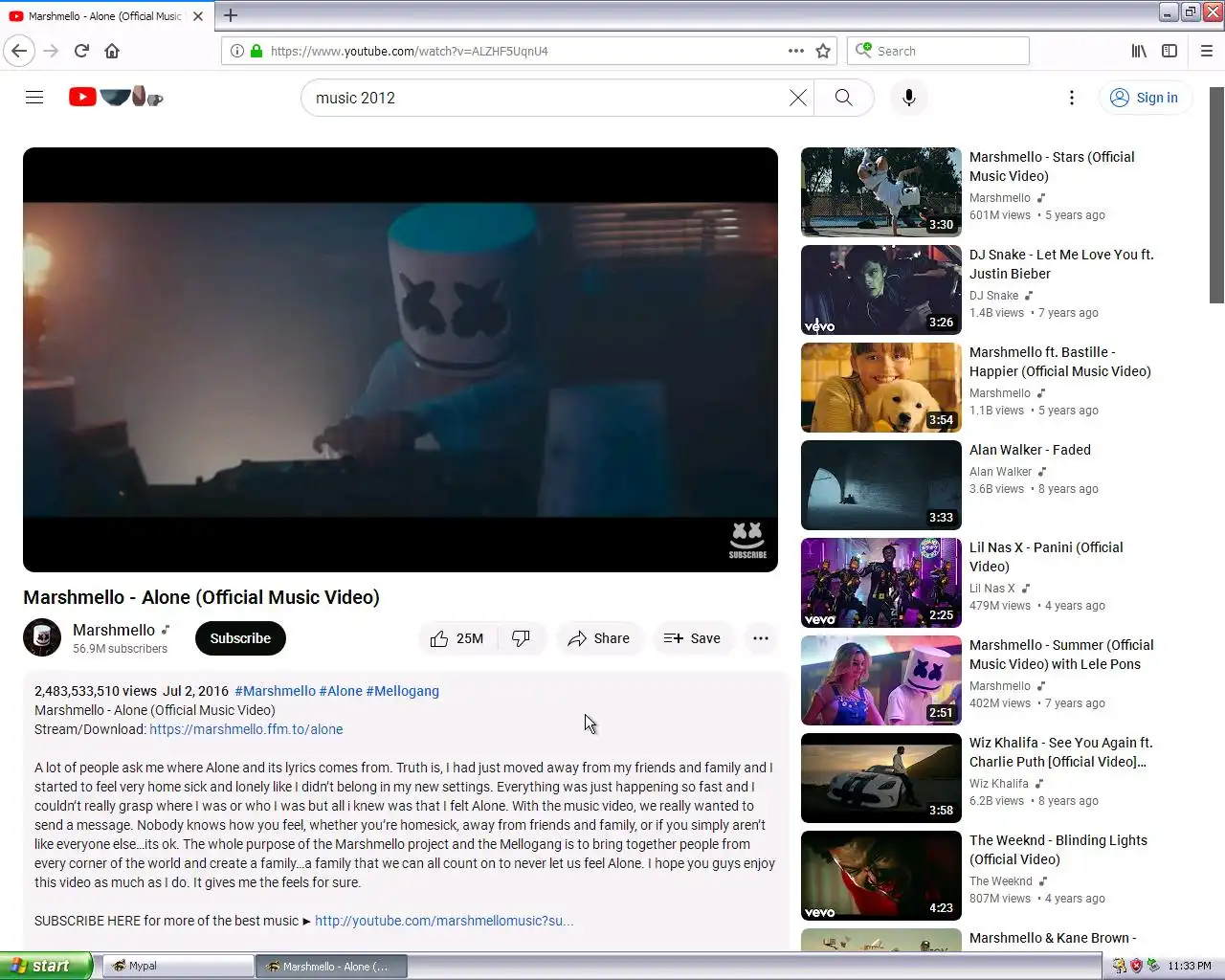Show site security lock information

point(256,51)
